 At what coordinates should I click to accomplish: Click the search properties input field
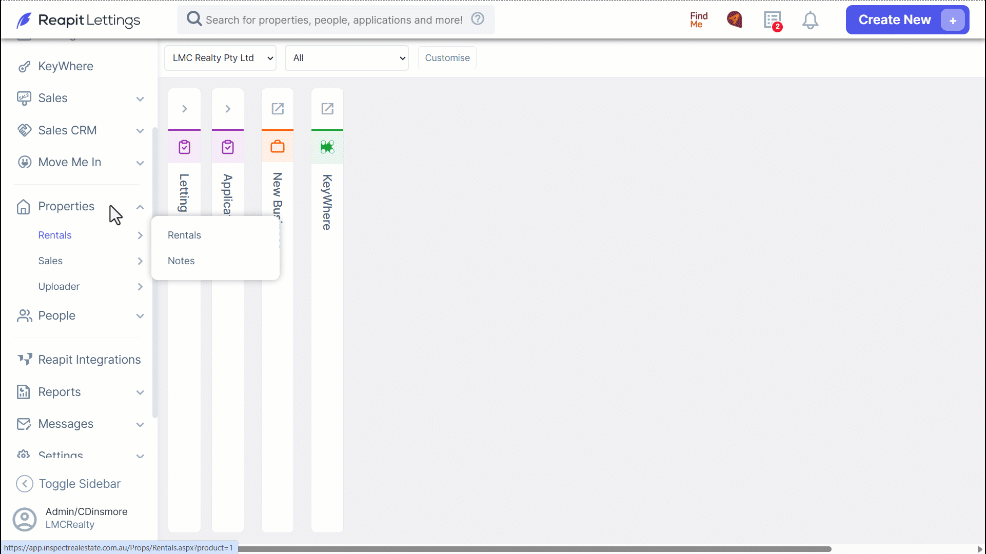click(334, 19)
